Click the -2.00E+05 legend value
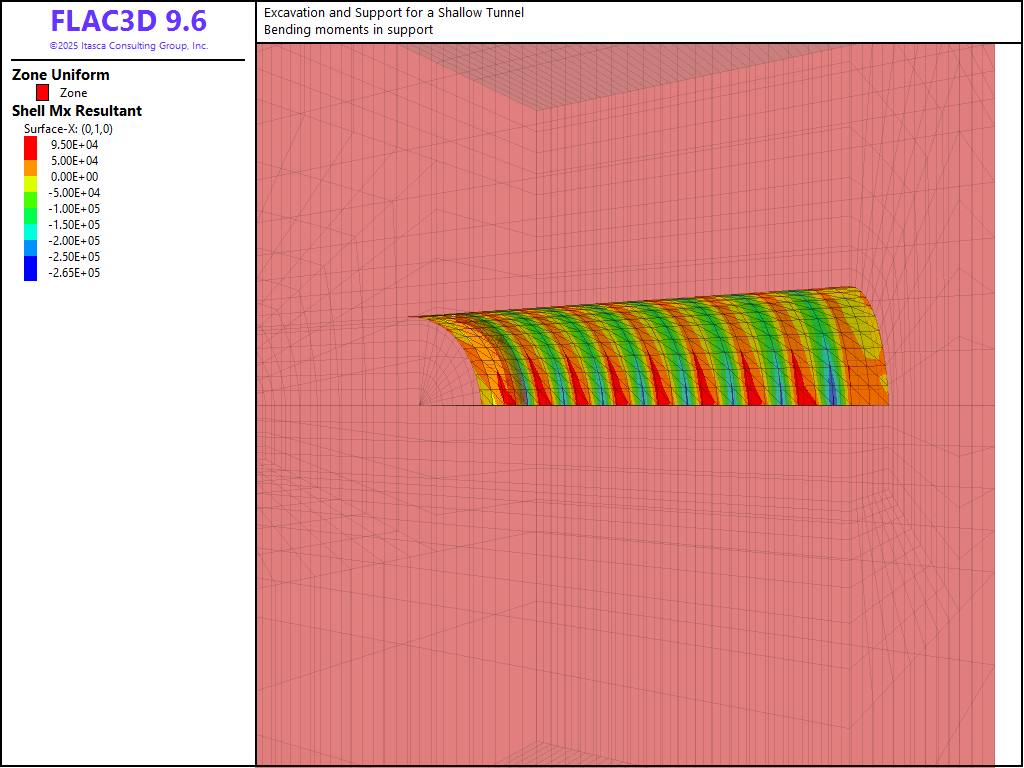1024x768 pixels. pyautogui.click(x=75, y=240)
